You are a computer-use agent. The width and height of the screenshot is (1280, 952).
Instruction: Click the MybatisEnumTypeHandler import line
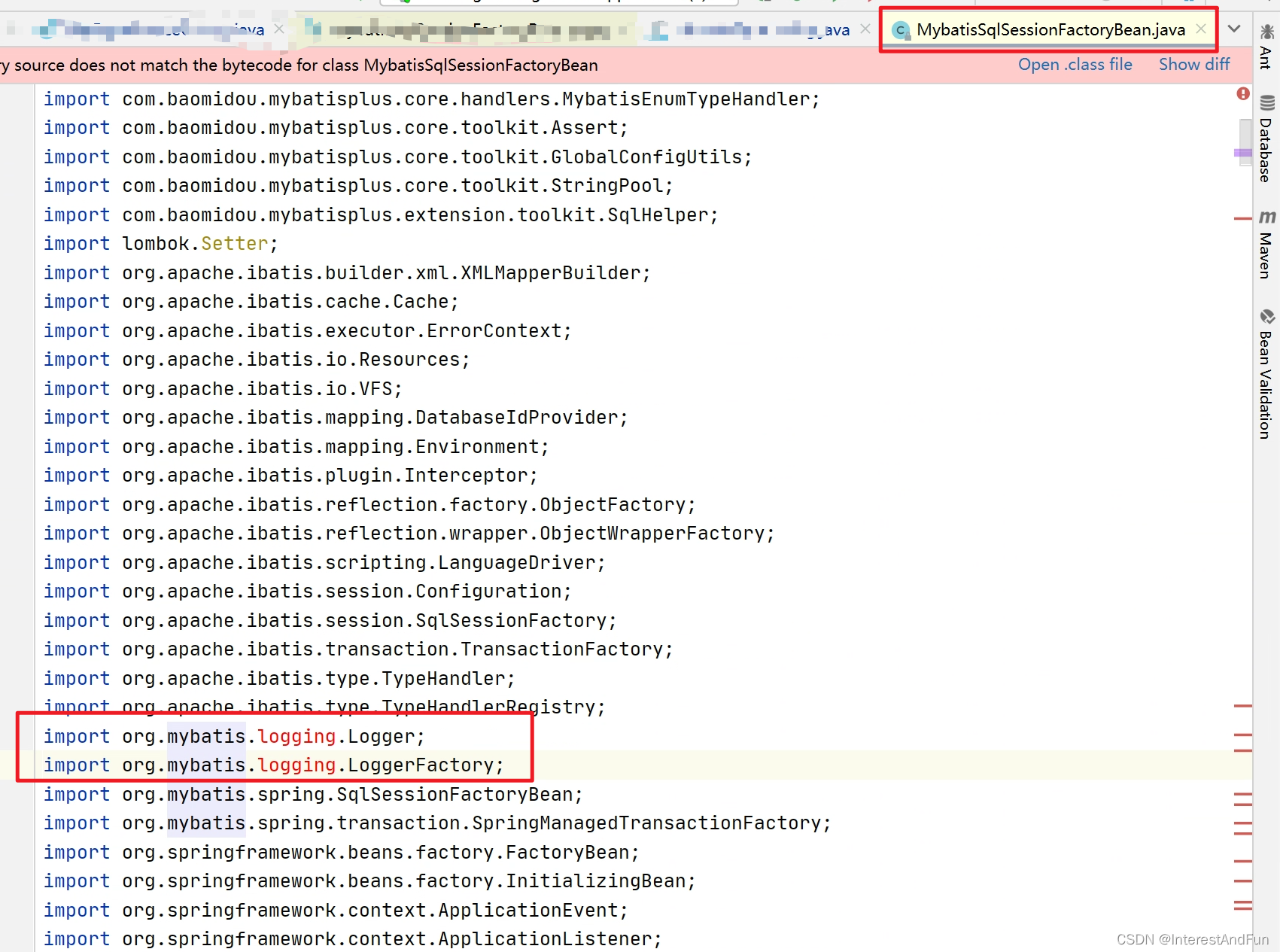point(431,99)
